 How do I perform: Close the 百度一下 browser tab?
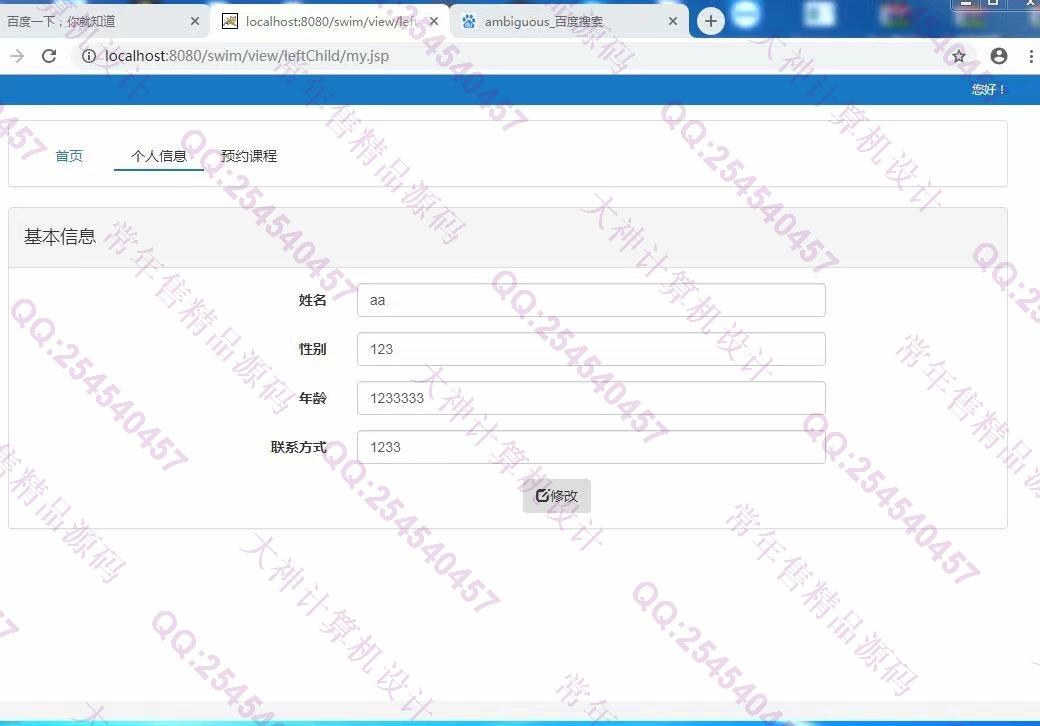point(194,21)
